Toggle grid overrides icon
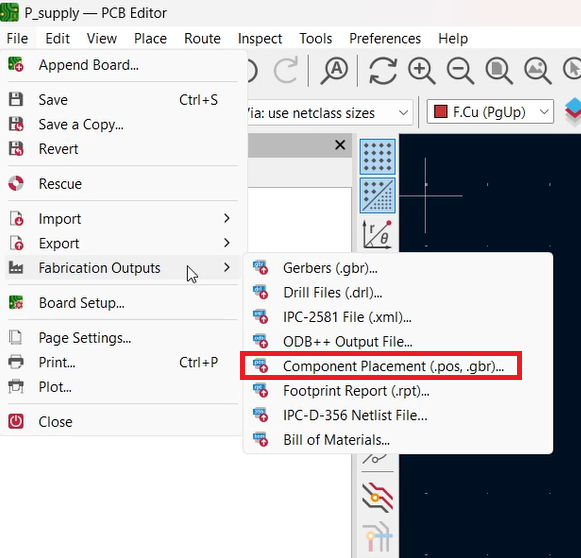 378,196
